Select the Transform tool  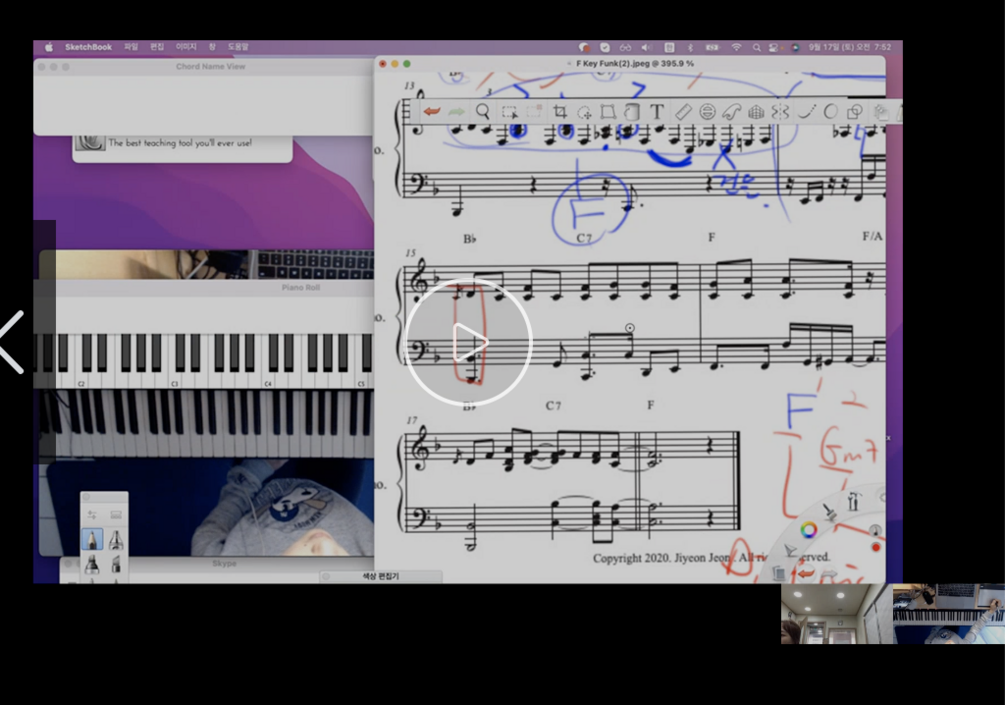[x=608, y=112]
